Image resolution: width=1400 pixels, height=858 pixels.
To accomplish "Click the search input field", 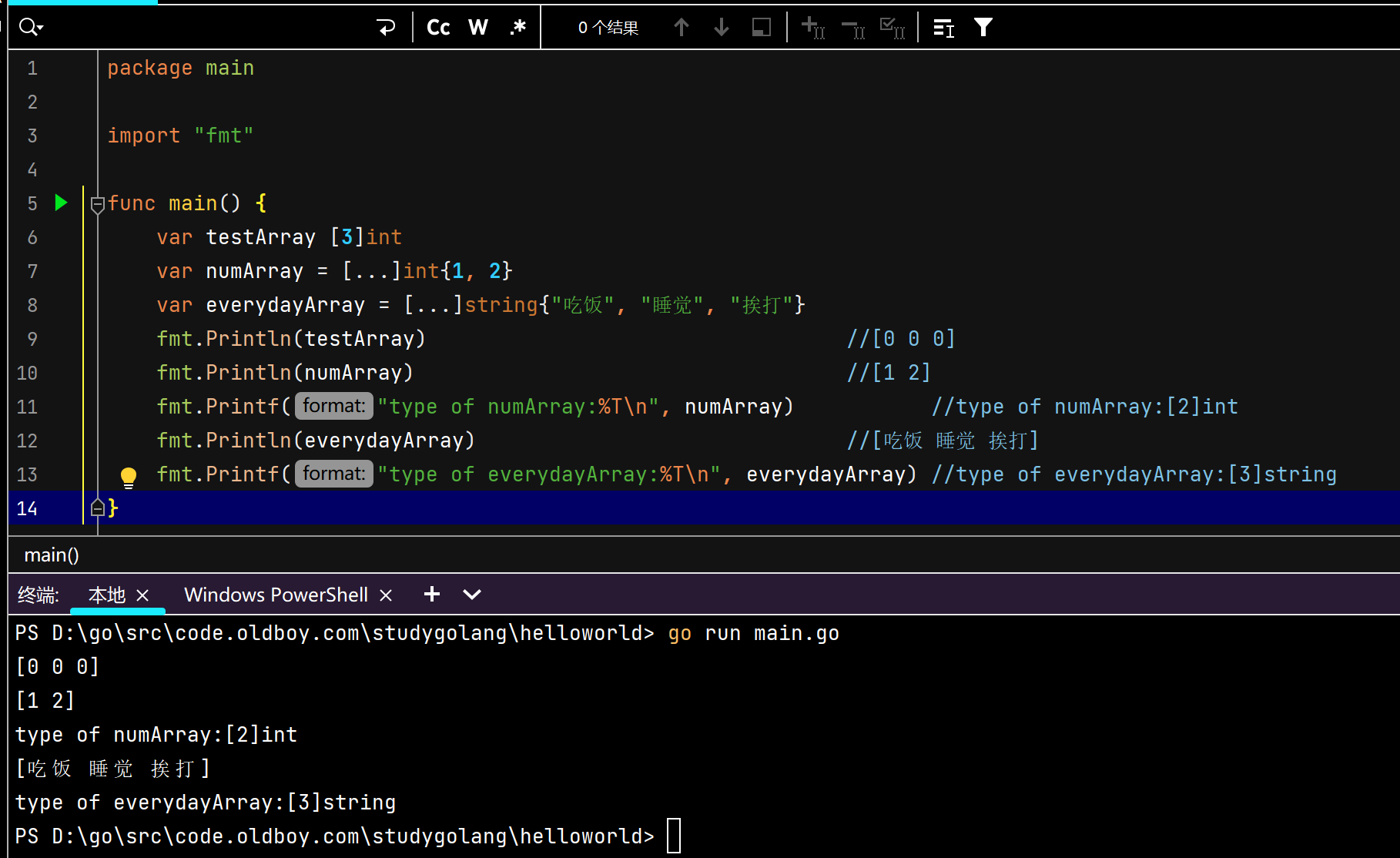I will [x=208, y=28].
